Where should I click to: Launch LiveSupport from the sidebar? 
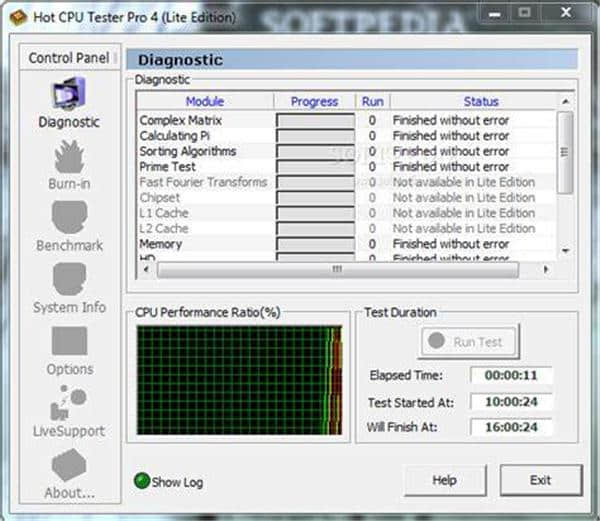coord(69,404)
